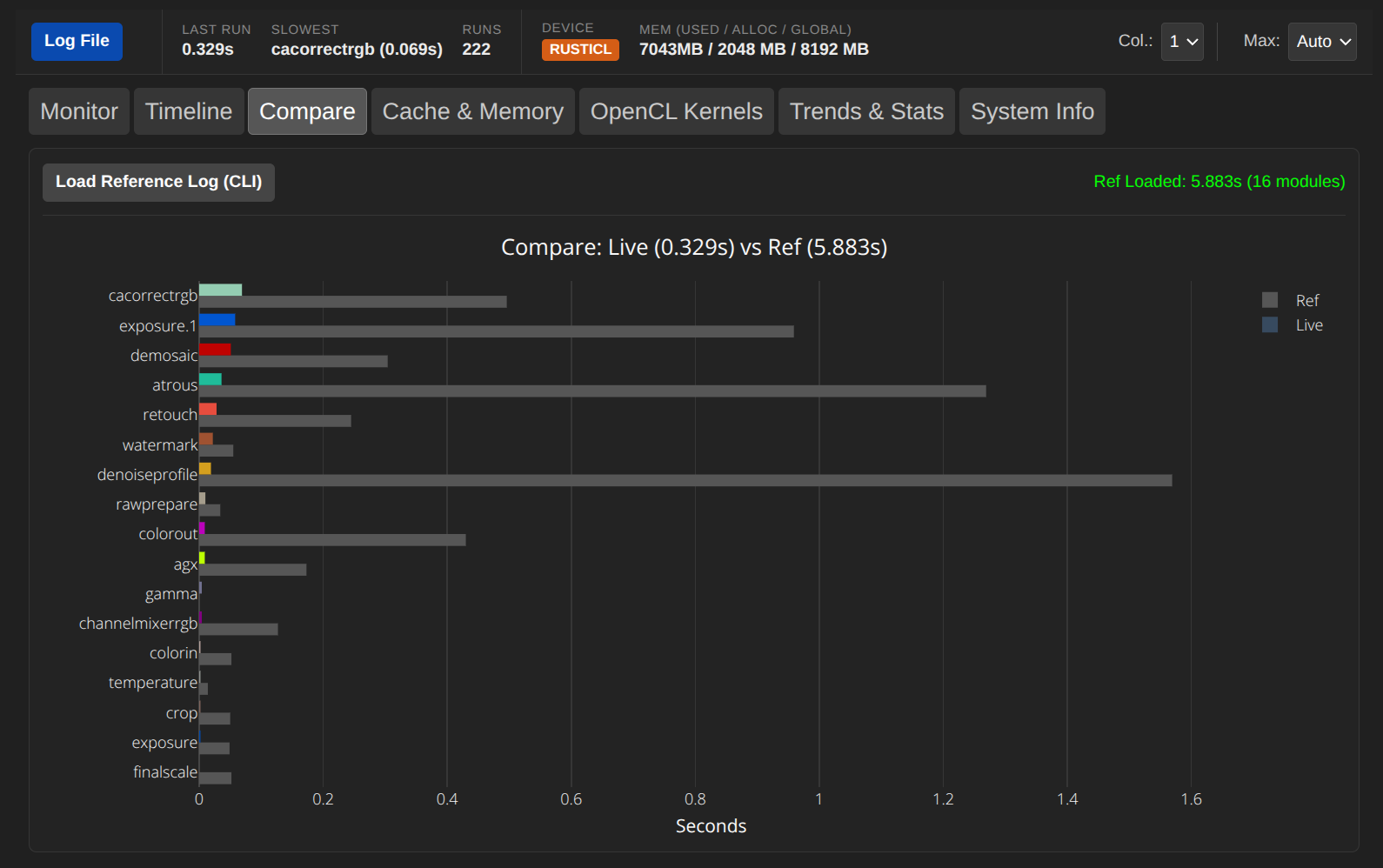Click the RUSTICL device badge
The width and height of the screenshot is (1383, 868).
[580, 50]
